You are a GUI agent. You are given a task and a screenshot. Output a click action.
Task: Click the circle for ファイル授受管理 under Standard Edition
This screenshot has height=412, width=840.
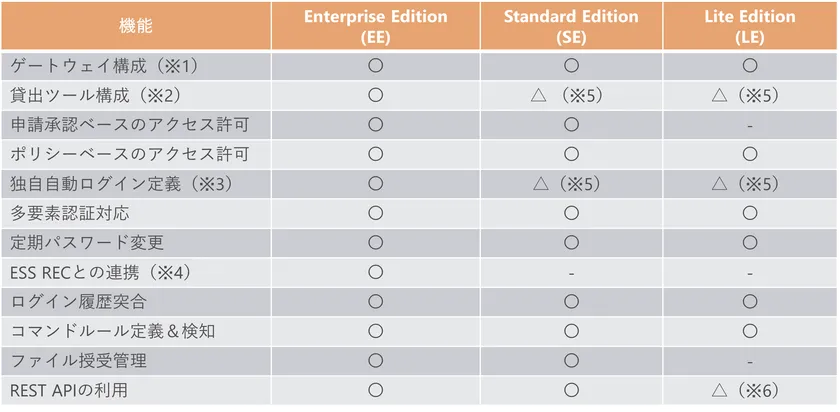[570, 360]
